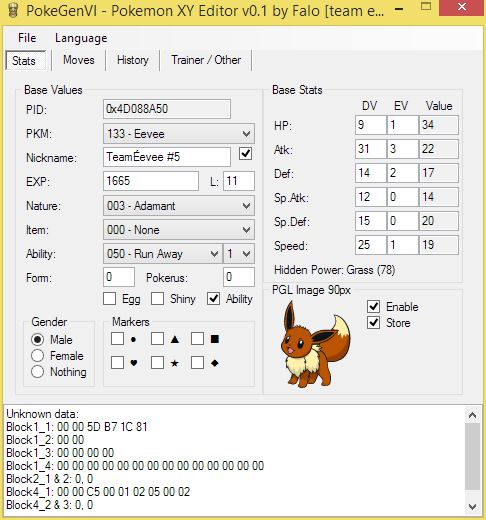Click the Speed DV field showing 25
The width and height of the screenshot is (486, 520).
tap(371, 245)
